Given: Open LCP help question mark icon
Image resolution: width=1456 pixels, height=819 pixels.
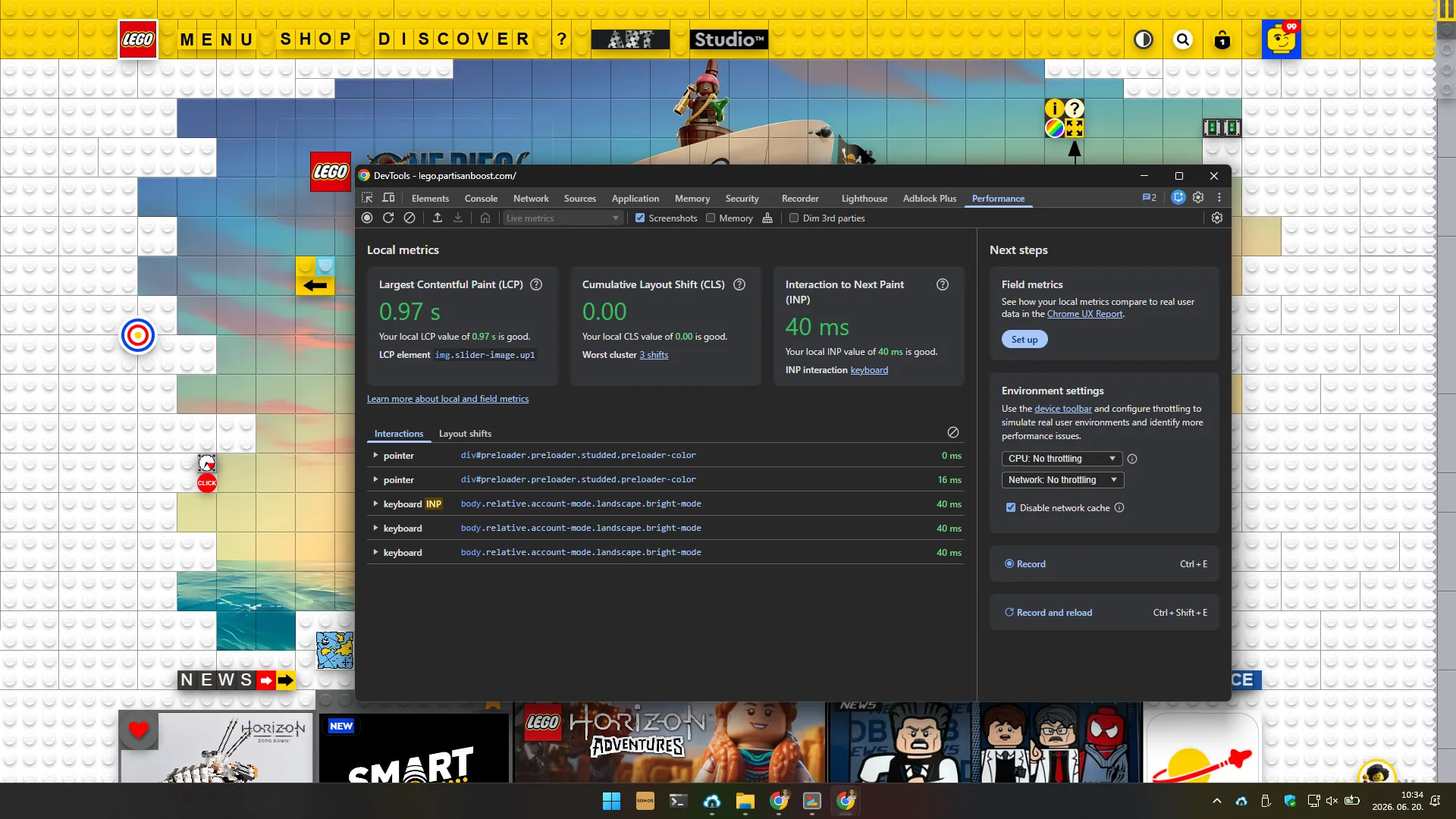Looking at the screenshot, I should click(x=536, y=284).
